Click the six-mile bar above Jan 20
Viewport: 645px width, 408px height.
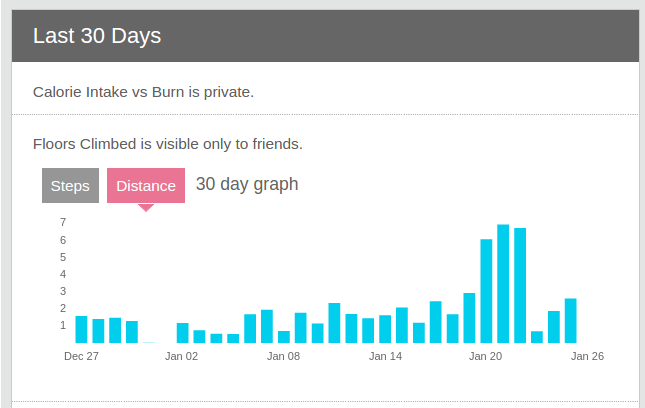tap(486, 291)
